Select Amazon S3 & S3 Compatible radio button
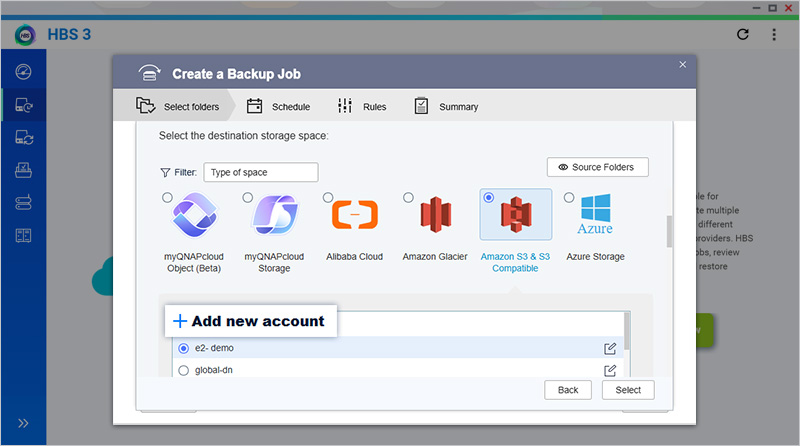This screenshot has height=446, width=800. [x=489, y=197]
